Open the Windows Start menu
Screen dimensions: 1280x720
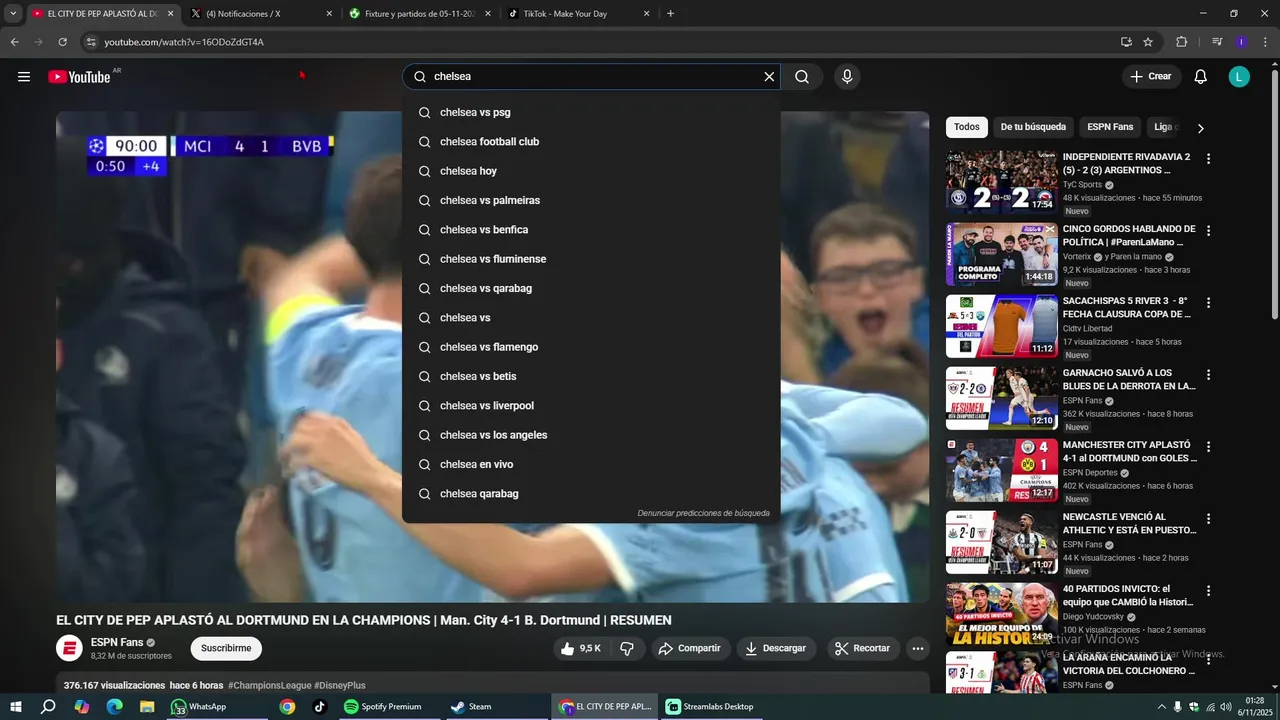click(15, 707)
